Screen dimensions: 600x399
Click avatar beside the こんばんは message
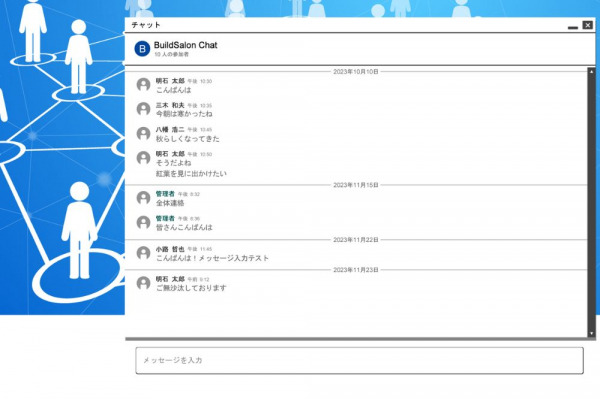tap(143, 85)
